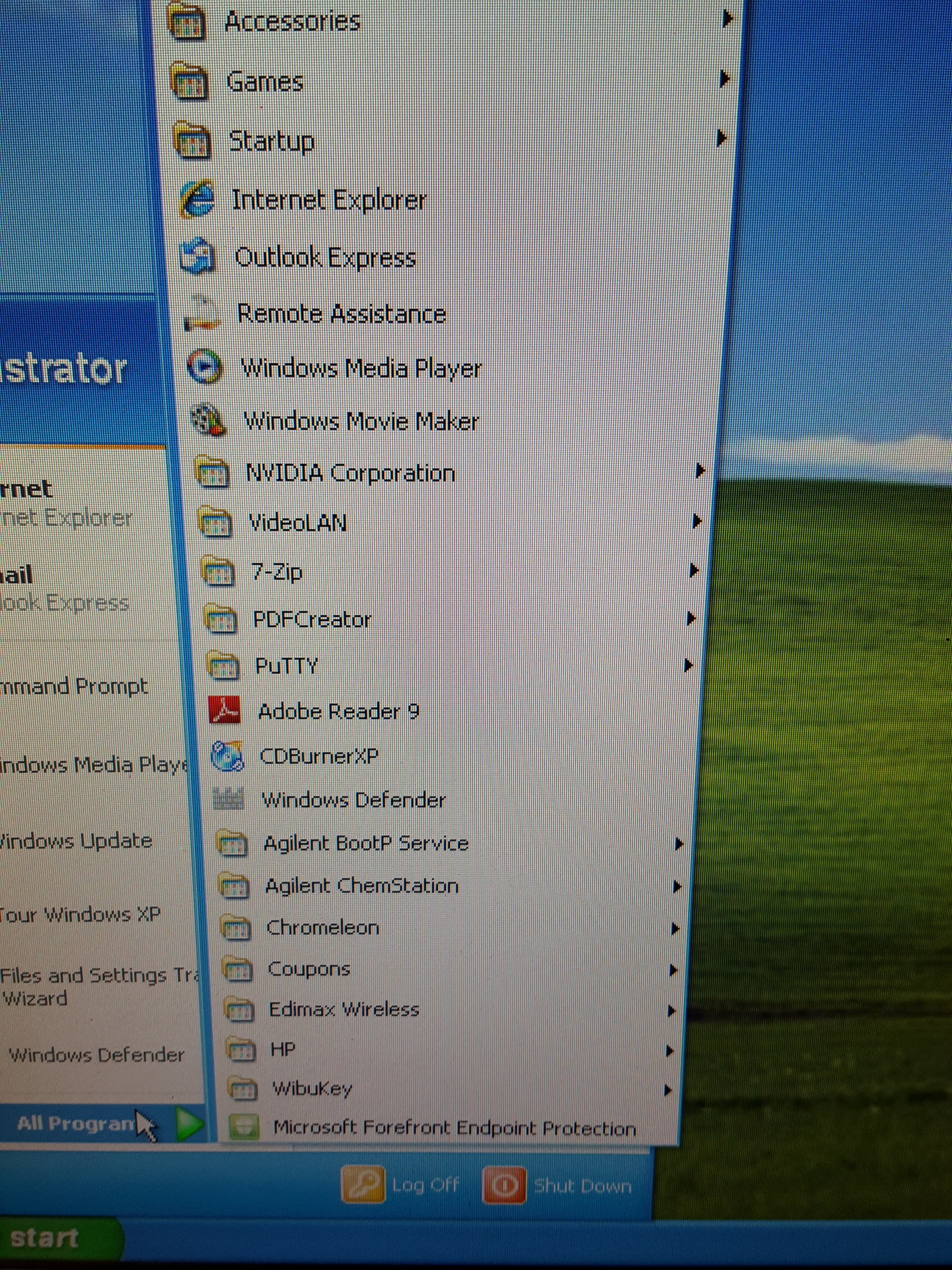Expand the Edimax Wireless submenu arrow
Image resolution: width=952 pixels, height=1270 pixels.
671,1011
